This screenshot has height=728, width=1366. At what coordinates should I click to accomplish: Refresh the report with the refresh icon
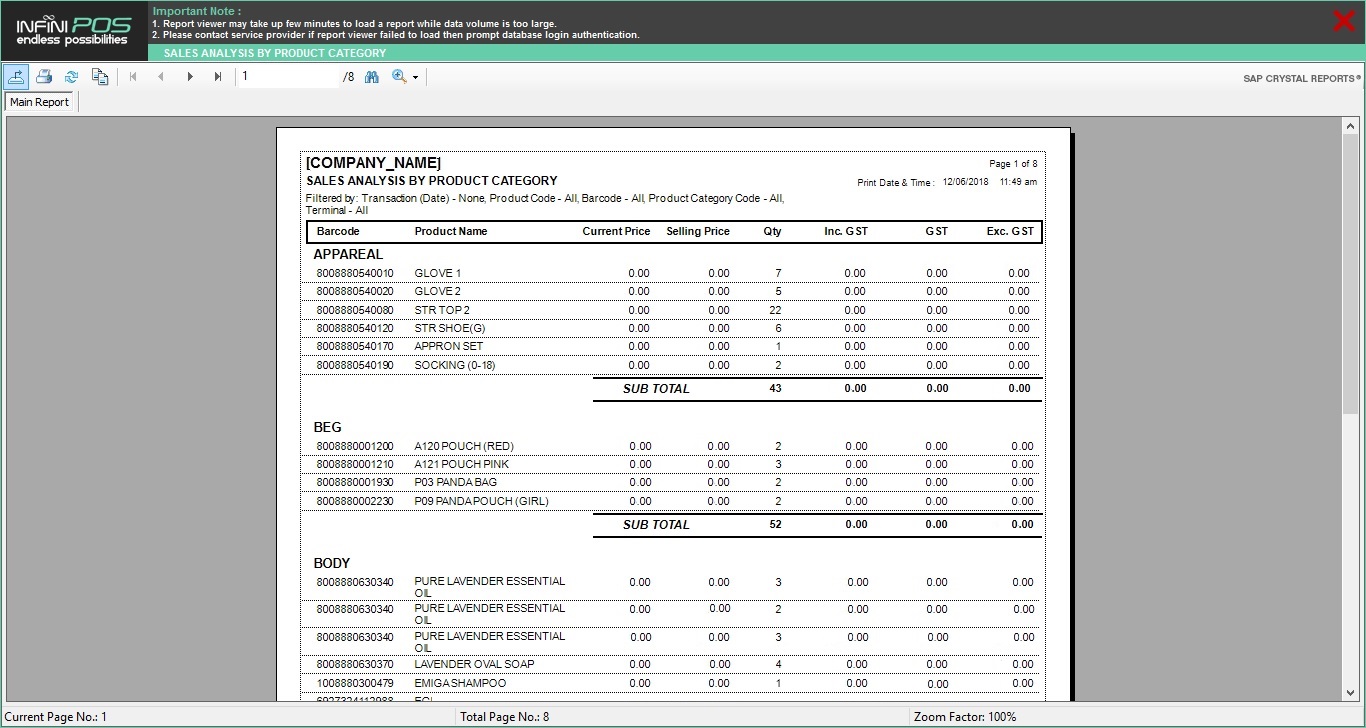pyautogui.click(x=72, y=76)
